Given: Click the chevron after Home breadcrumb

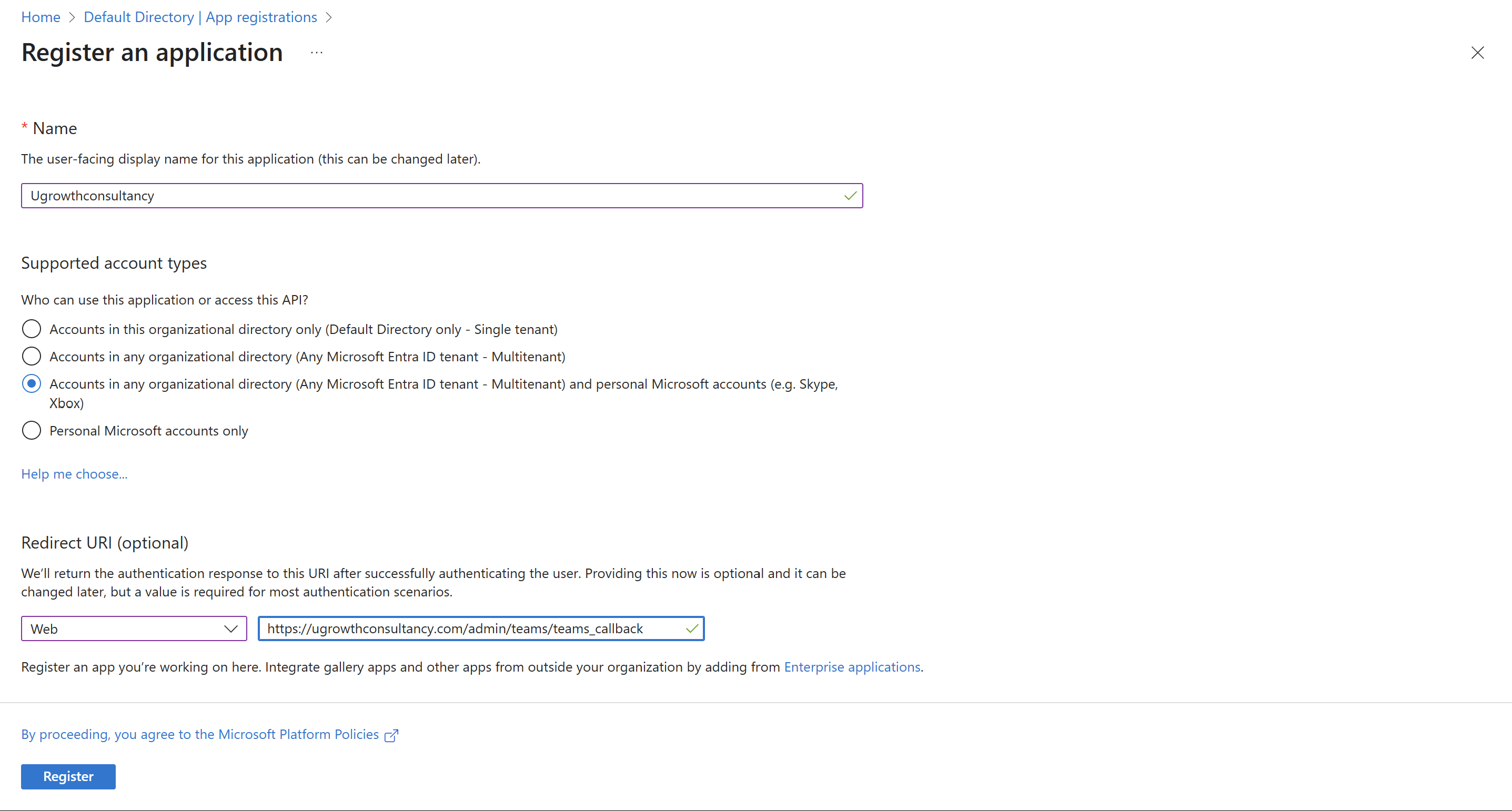Looking at the screenshot, I should tap(72, 17).
